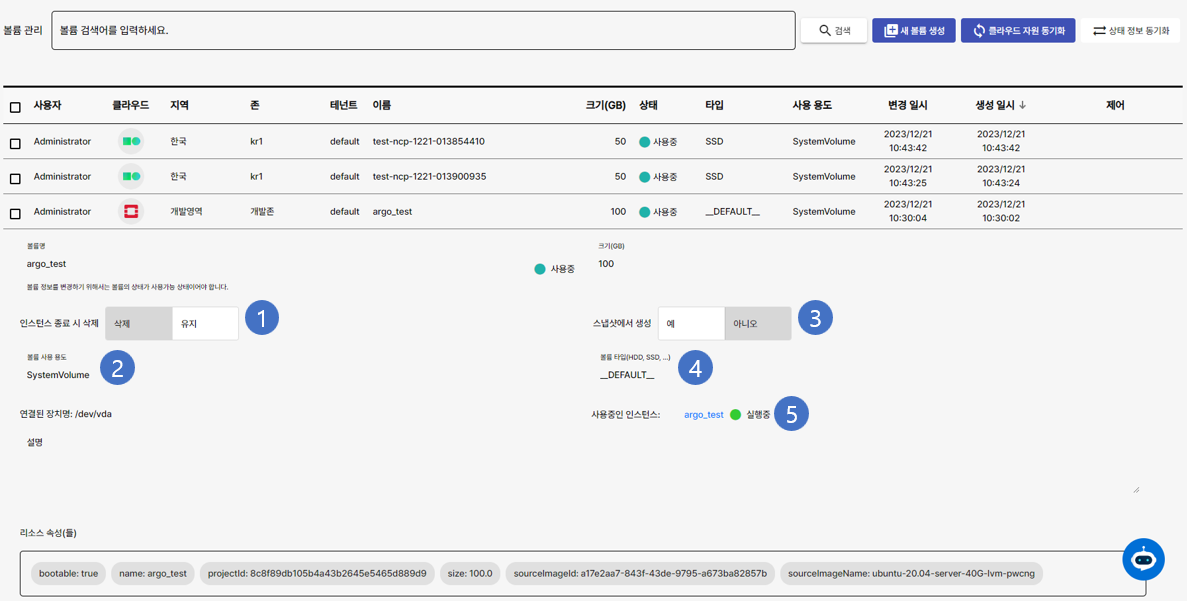Viewport: 1187px width, 601px height.
Task: Sort the table by 생성 일시 column
Action: [1000, 105]
